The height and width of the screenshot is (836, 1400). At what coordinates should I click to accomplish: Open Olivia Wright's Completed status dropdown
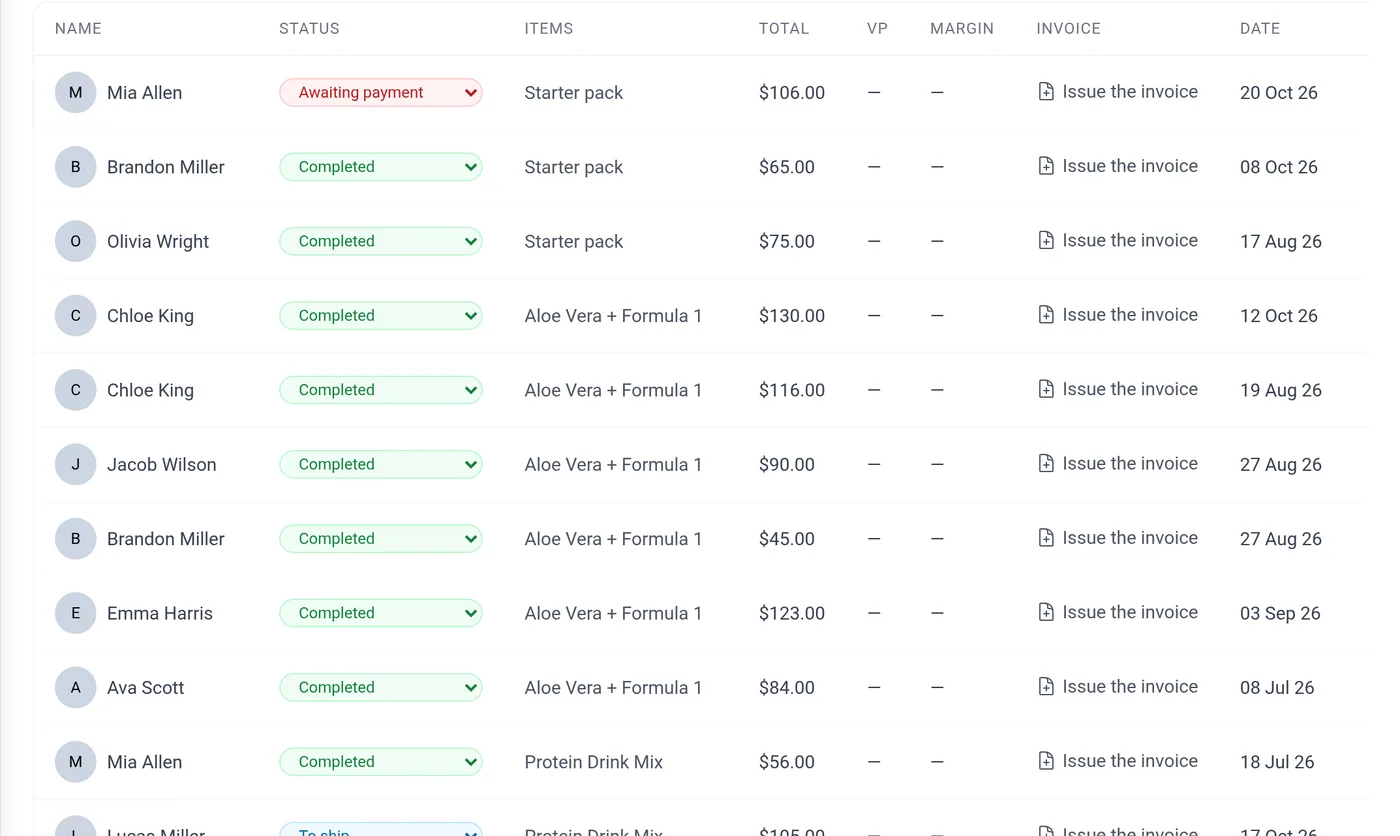click(381, 241)
